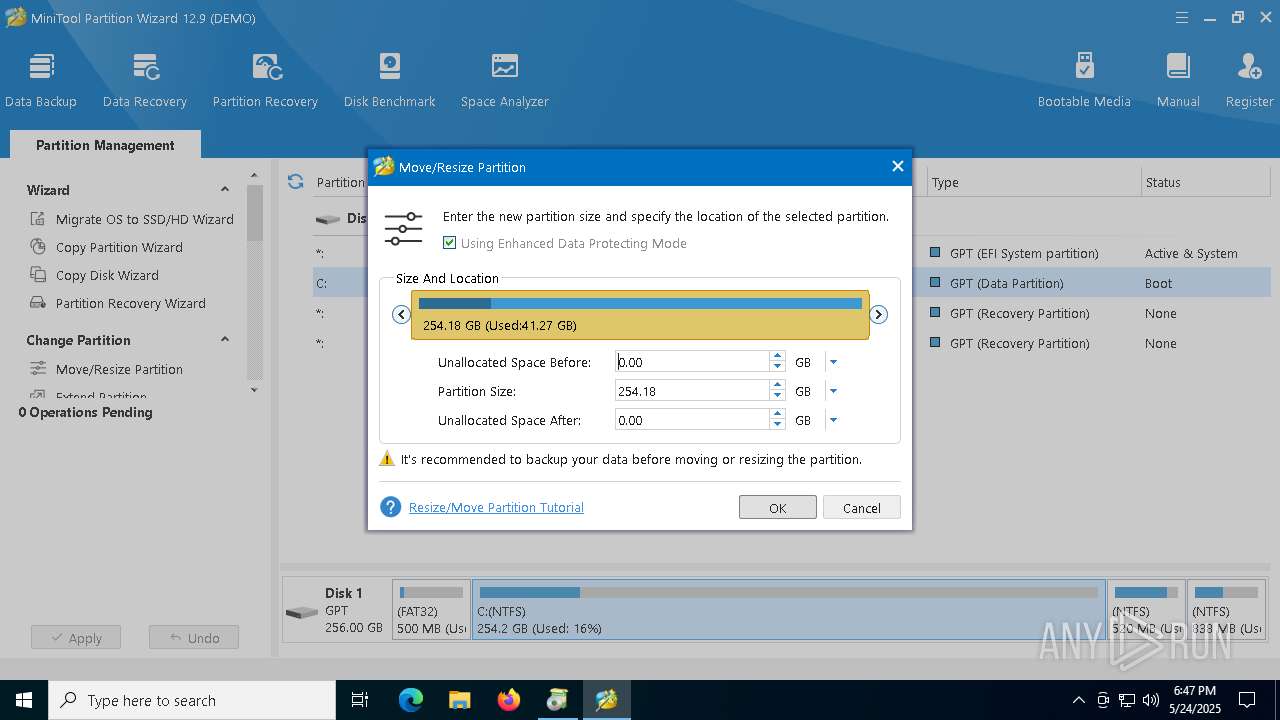Open Task View on the taskbar

(x=361, y=700)
